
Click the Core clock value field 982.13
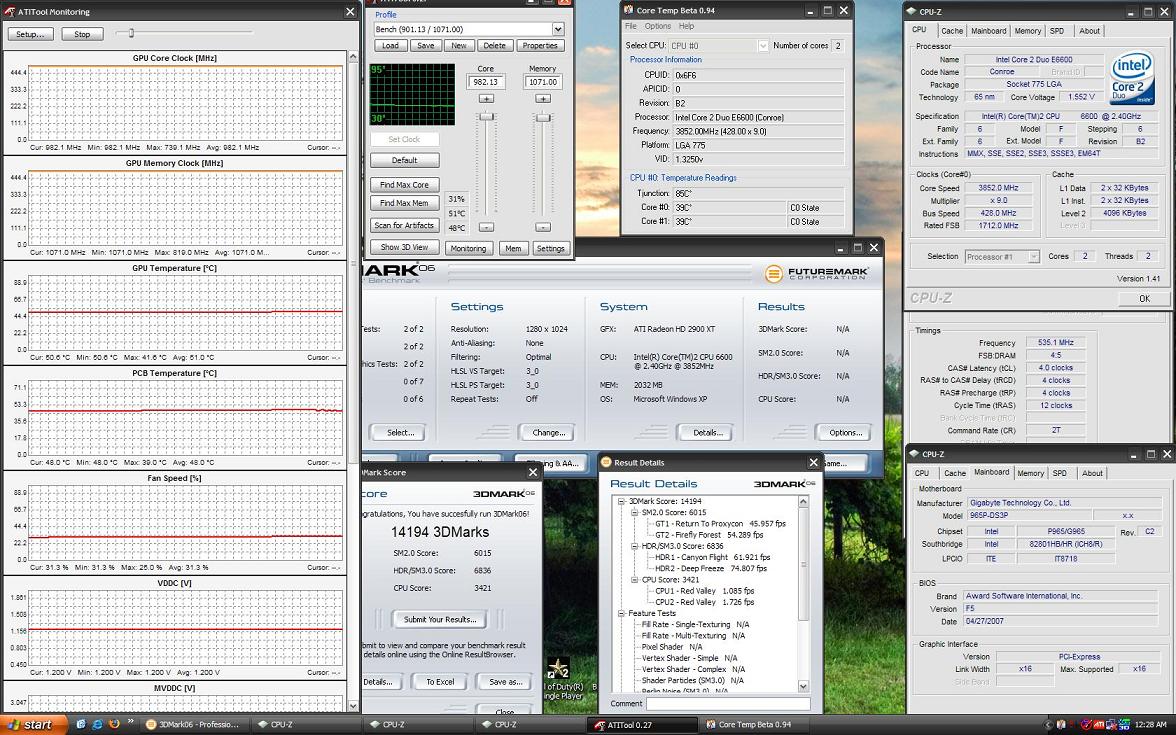point(486,82)
